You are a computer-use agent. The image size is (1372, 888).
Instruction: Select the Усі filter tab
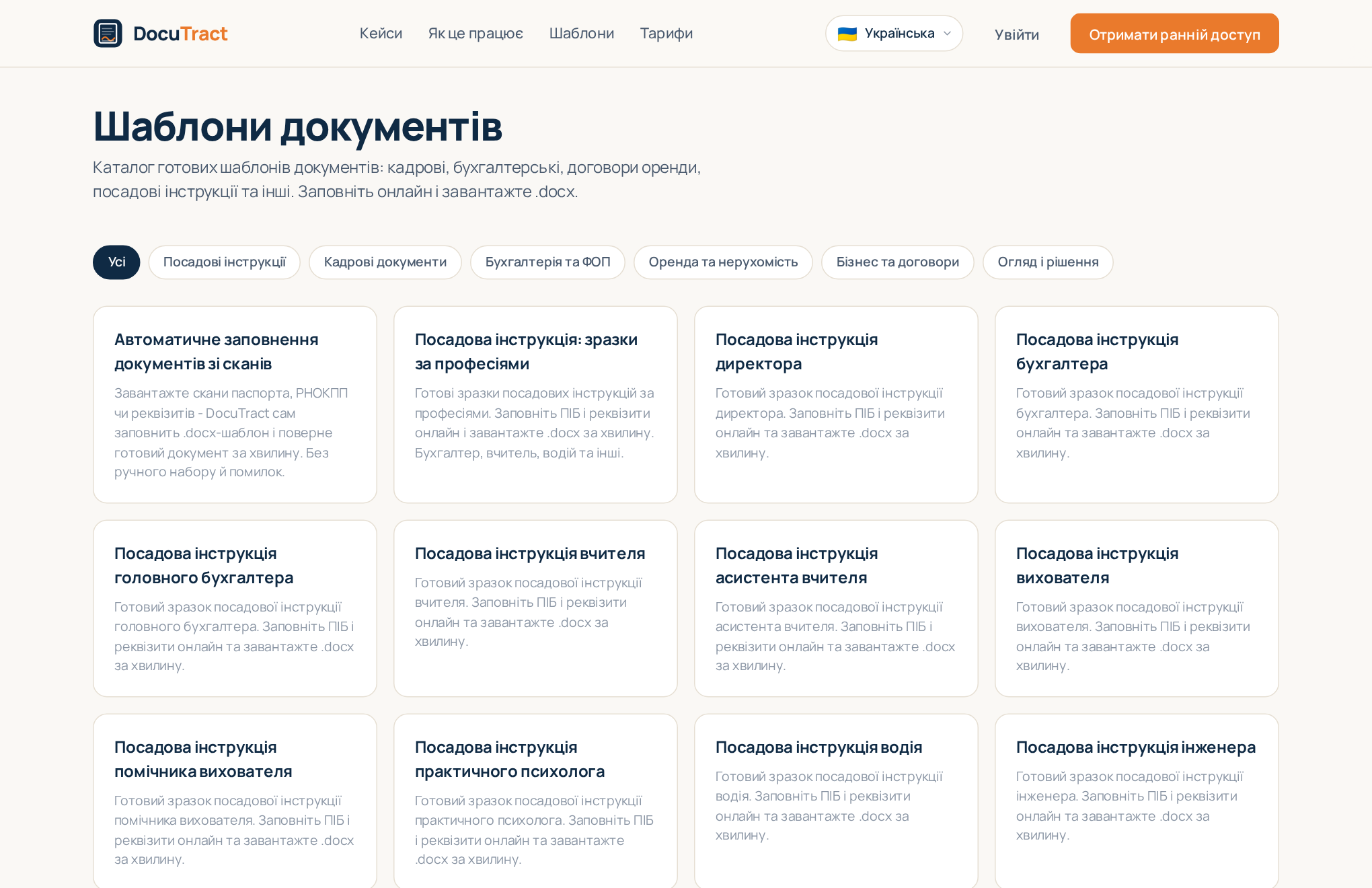point(116,262)
